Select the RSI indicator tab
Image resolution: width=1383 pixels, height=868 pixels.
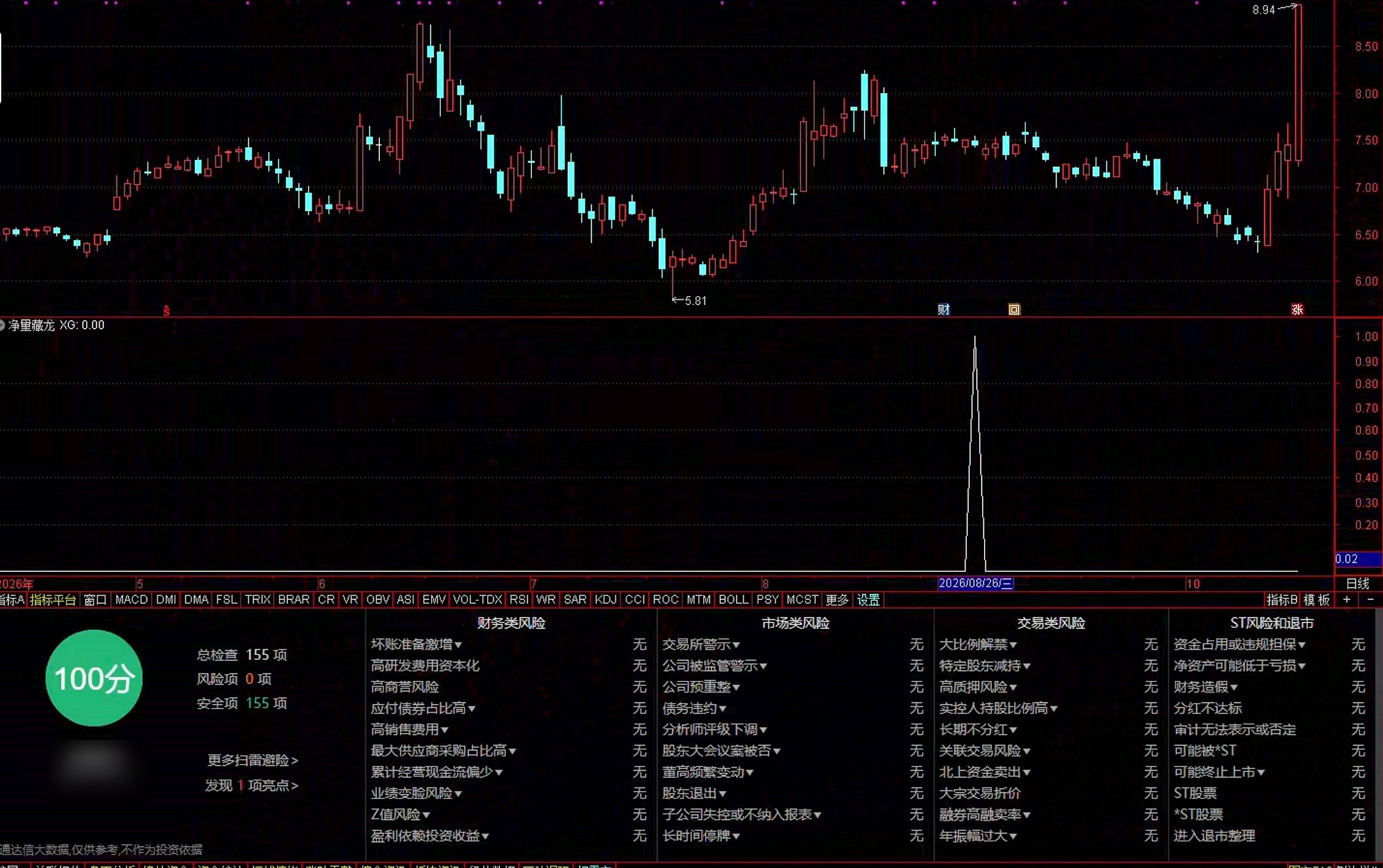(519, 600)
